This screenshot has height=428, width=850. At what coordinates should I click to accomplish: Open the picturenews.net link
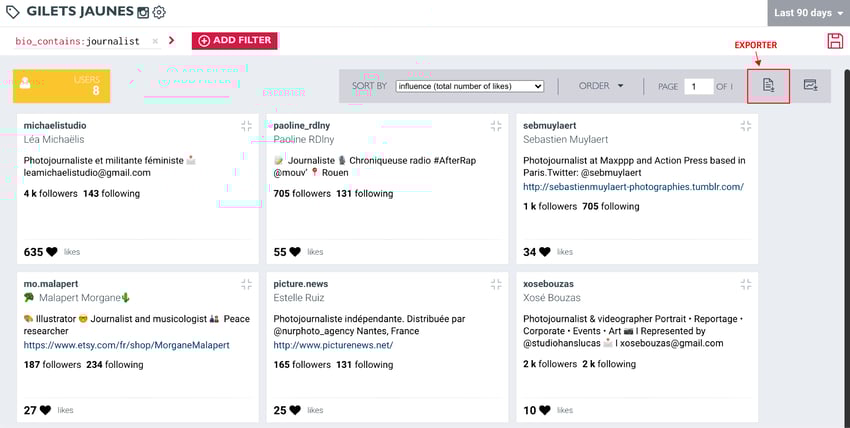[x=333, y=345]
